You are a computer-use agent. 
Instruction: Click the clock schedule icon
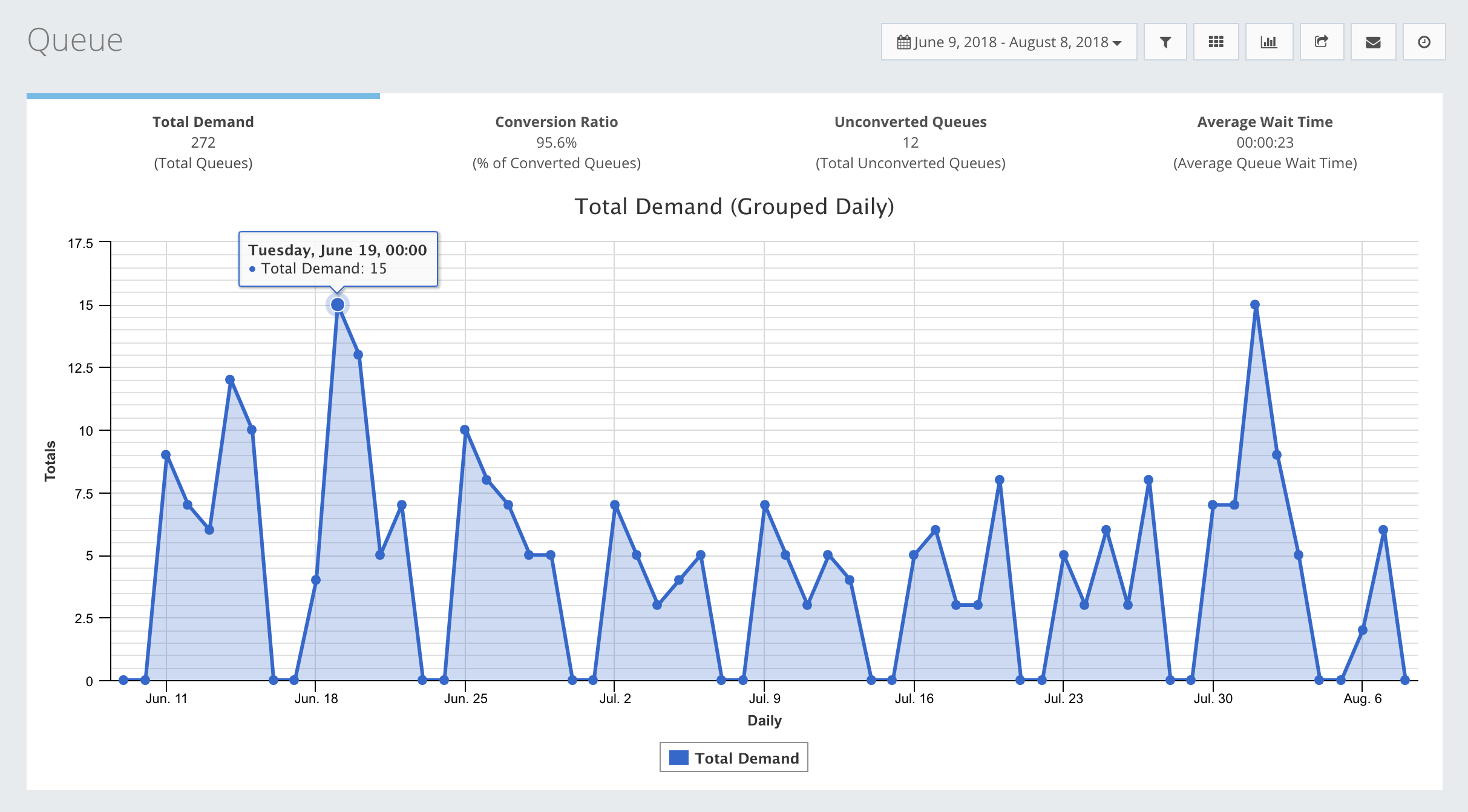pyautogui.click(x=1424, y=42)
